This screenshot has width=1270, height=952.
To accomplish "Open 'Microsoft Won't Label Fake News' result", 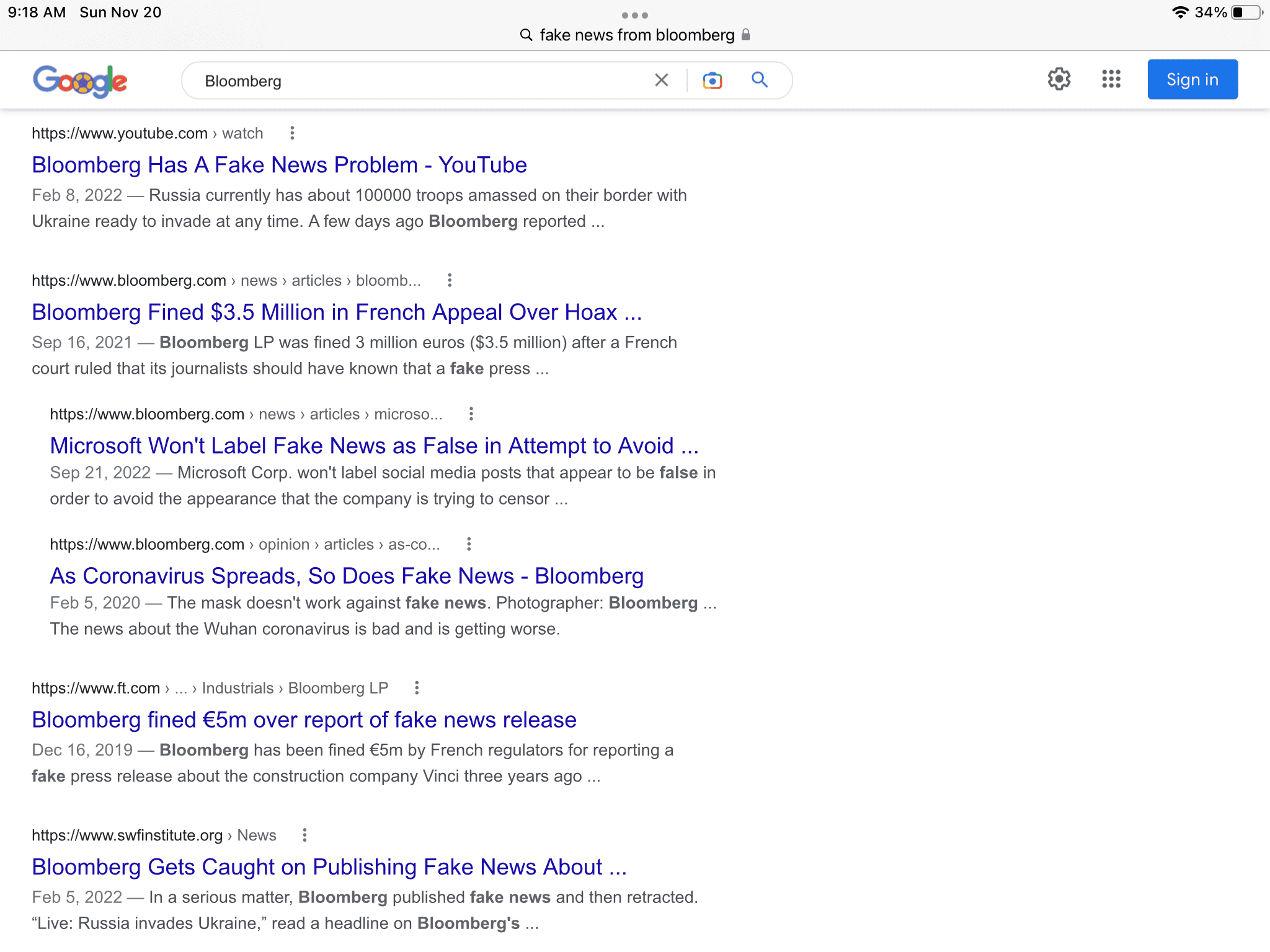I will (x=374, y=446).
